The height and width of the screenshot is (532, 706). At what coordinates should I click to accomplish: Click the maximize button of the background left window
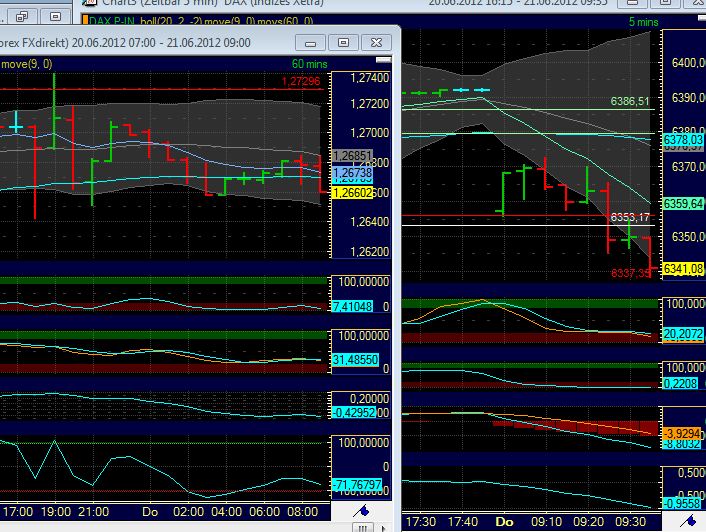pos(55,17)
